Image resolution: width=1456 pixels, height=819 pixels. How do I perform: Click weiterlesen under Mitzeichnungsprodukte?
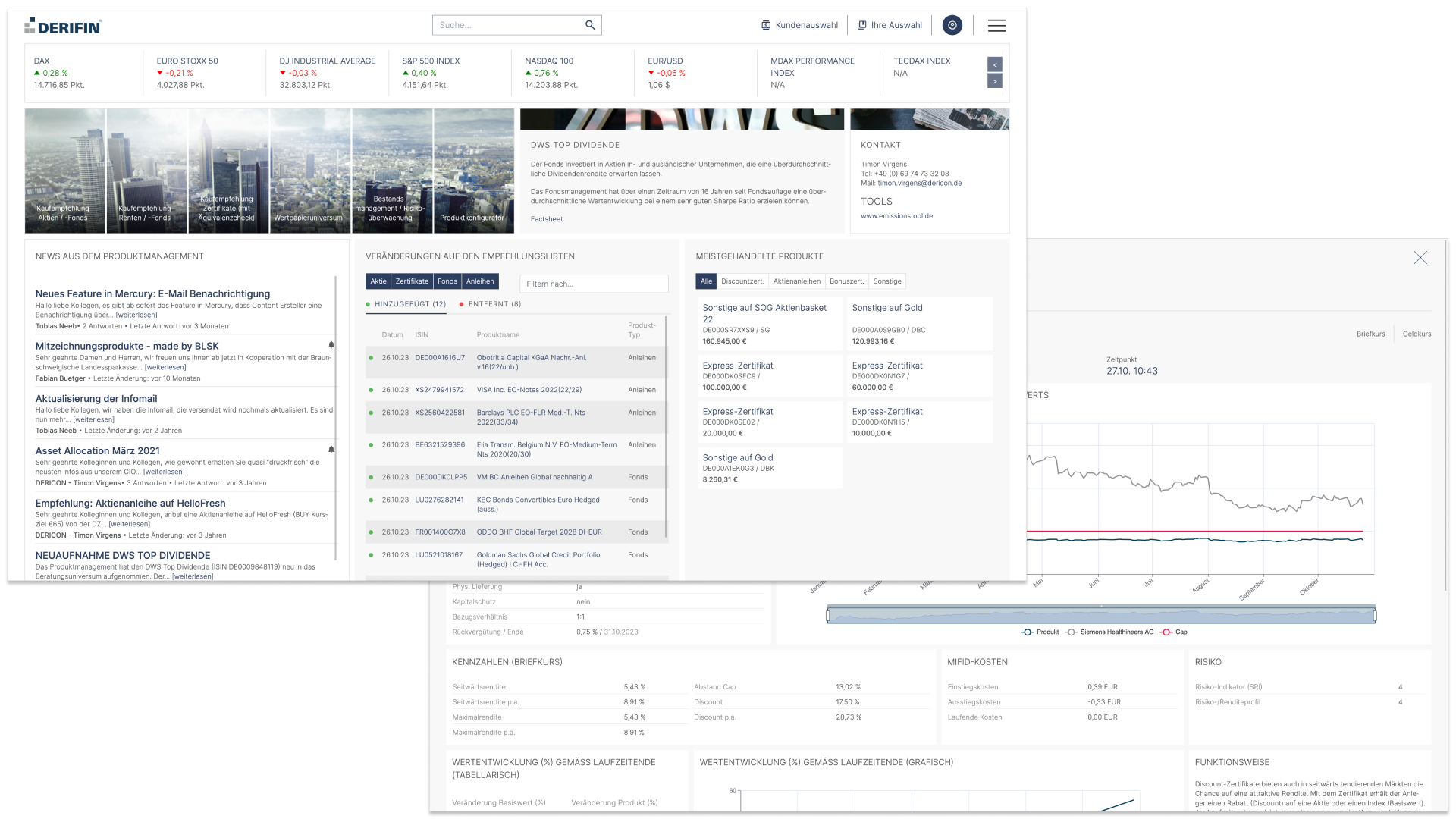(165, 367)
